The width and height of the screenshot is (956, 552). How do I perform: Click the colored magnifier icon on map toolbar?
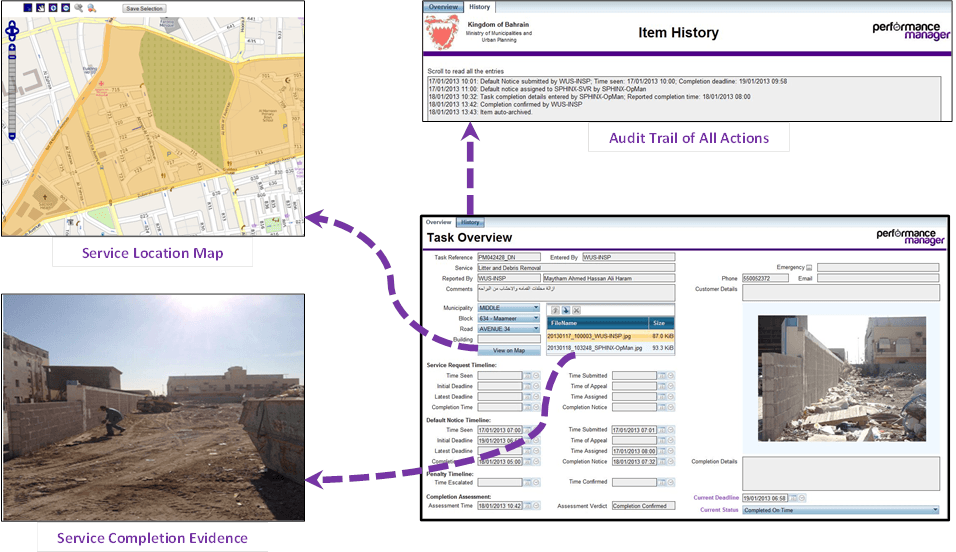click(x=91, y=8)
